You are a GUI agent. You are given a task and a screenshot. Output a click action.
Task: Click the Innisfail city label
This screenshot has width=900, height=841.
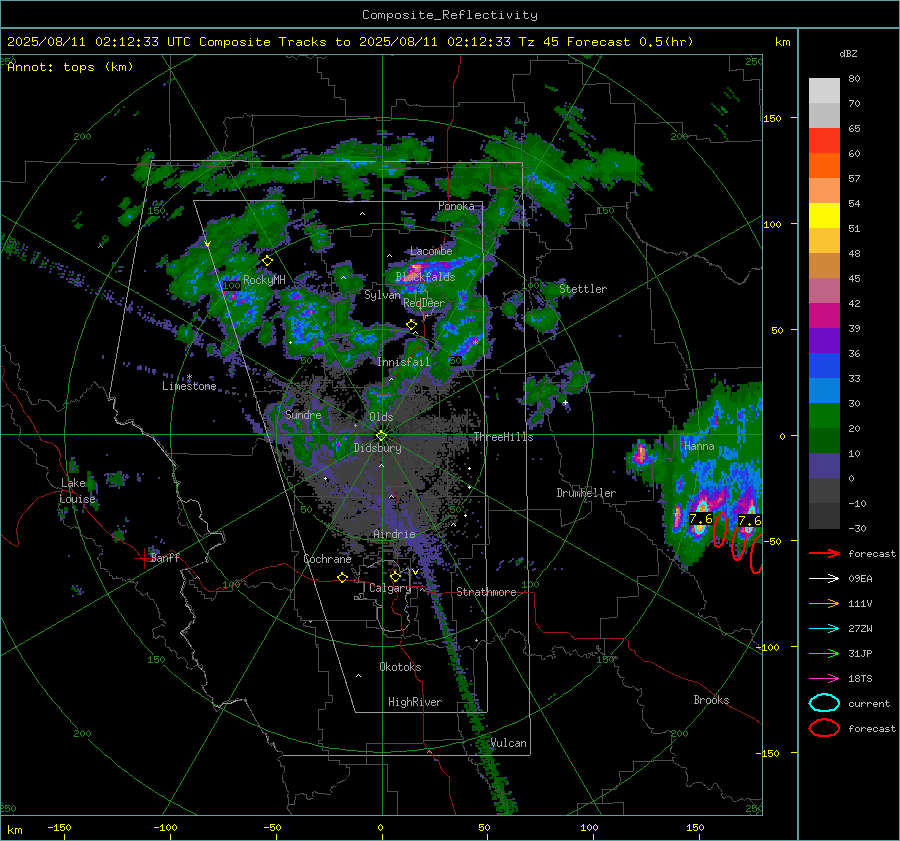[x=404, y=362]
